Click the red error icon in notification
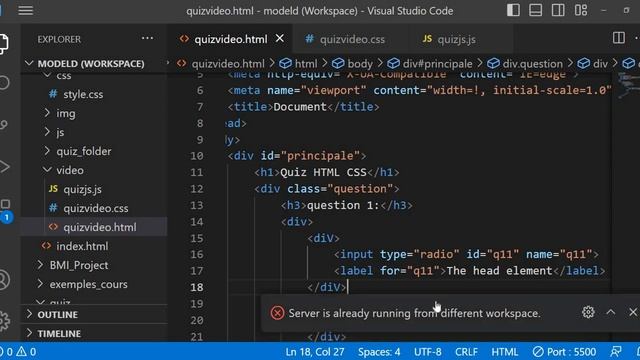The width and height of the screenshot is (640, 360). tap(277, 313)
